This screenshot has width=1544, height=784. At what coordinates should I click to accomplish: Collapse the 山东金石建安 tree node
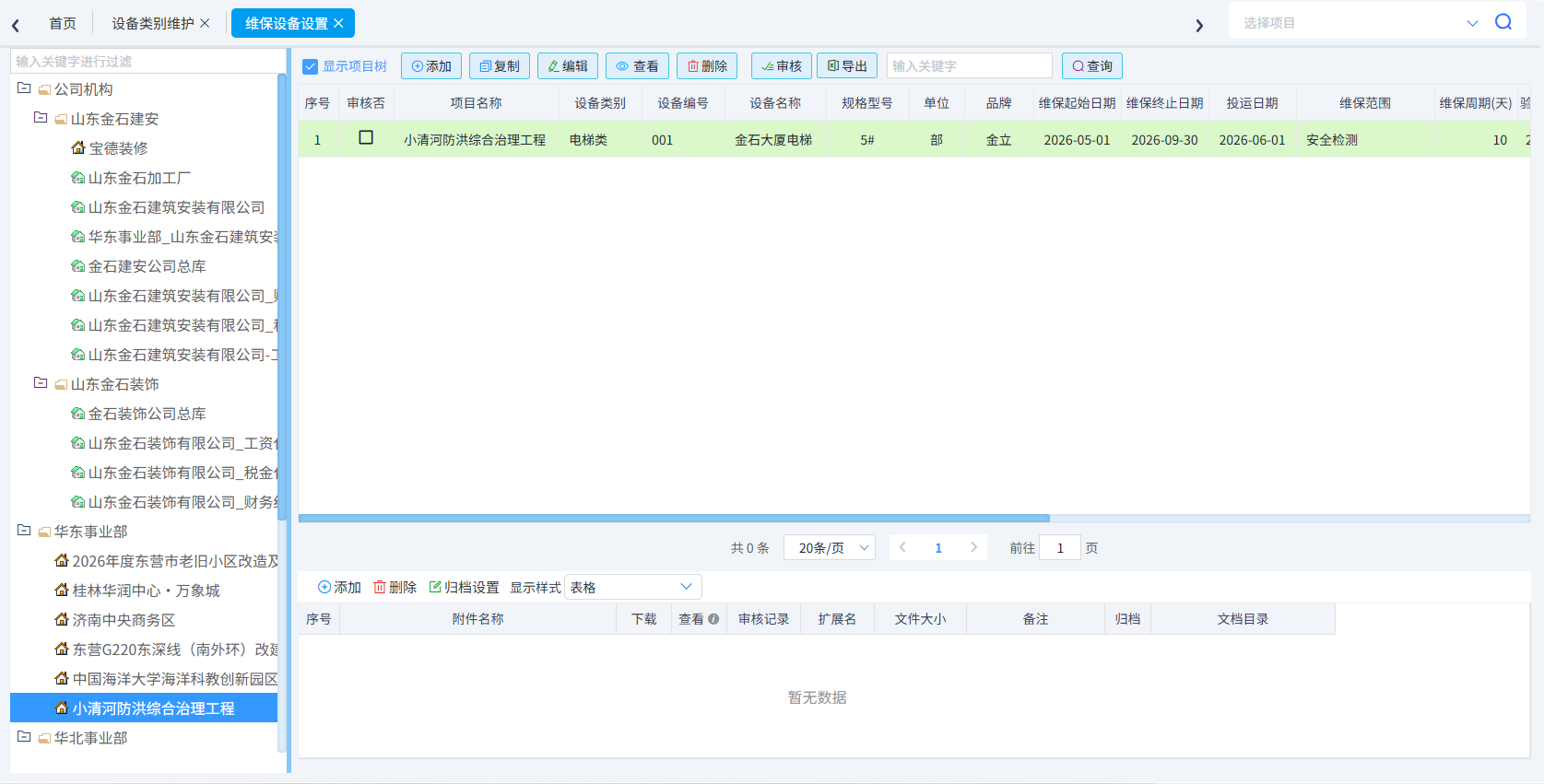point(41,118)
